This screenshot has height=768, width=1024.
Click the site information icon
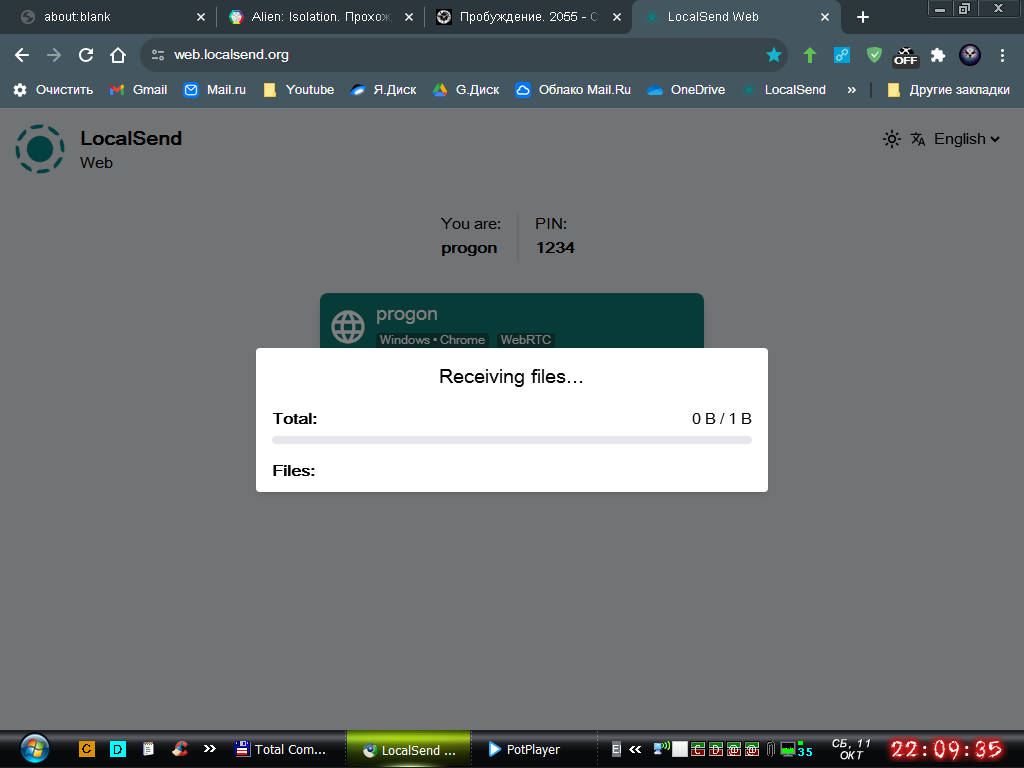157,55
